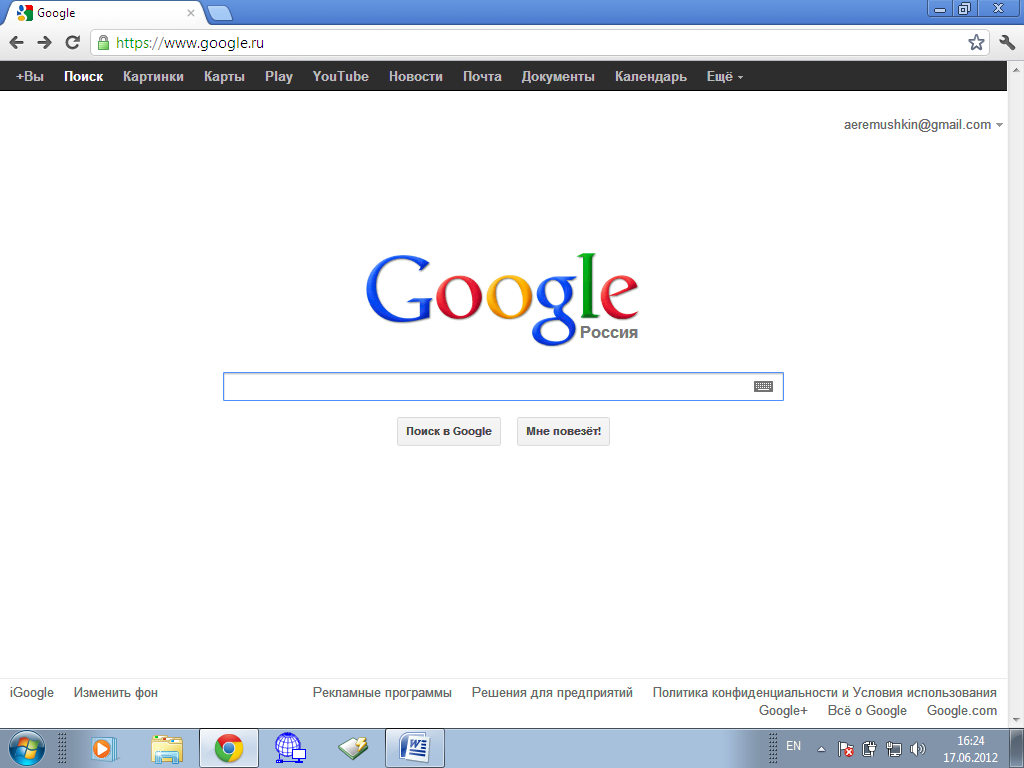Launch Windows Media Player from the taskbar

[103, 748]
